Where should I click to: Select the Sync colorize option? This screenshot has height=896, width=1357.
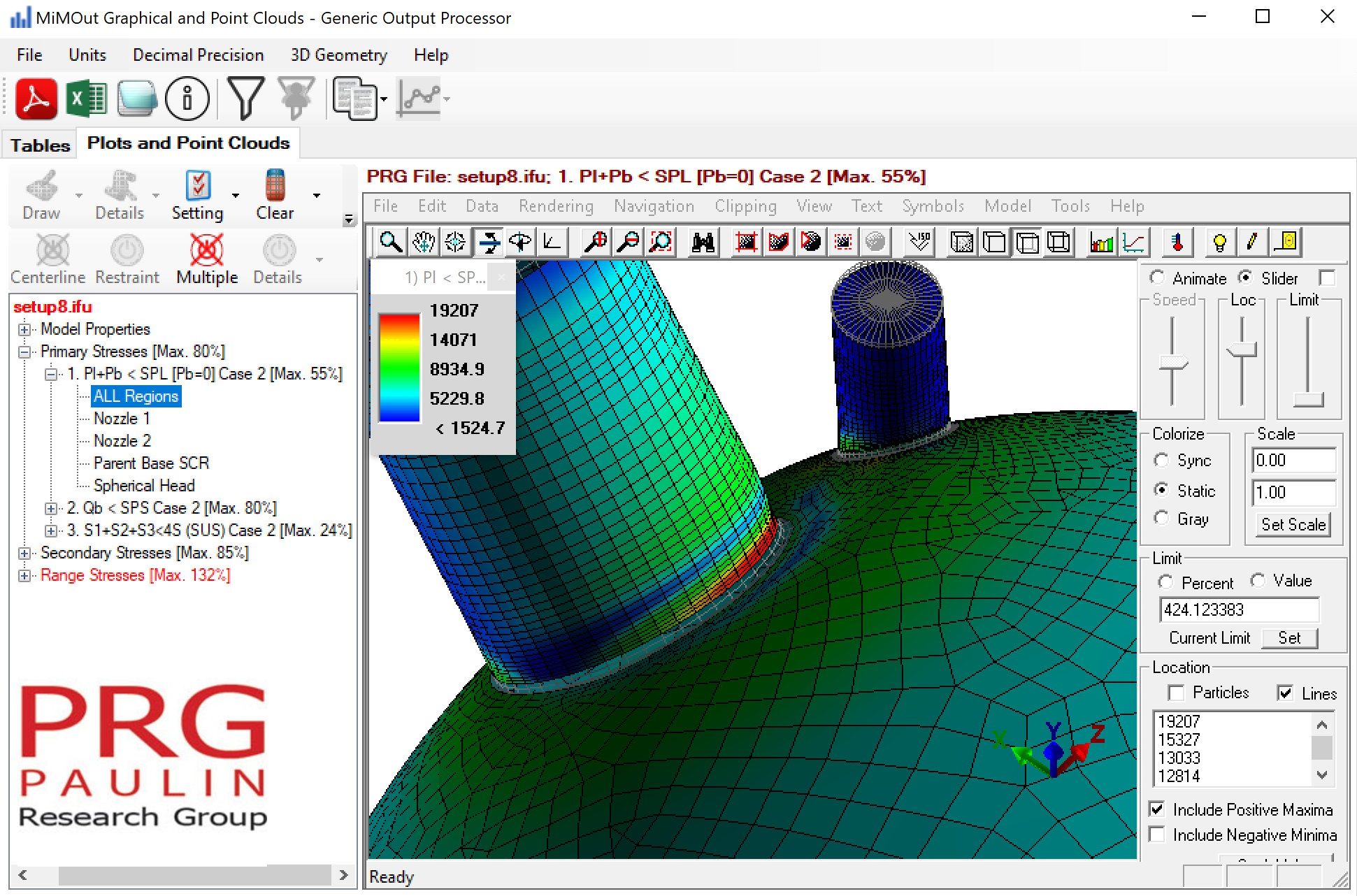pos(1162,461)
